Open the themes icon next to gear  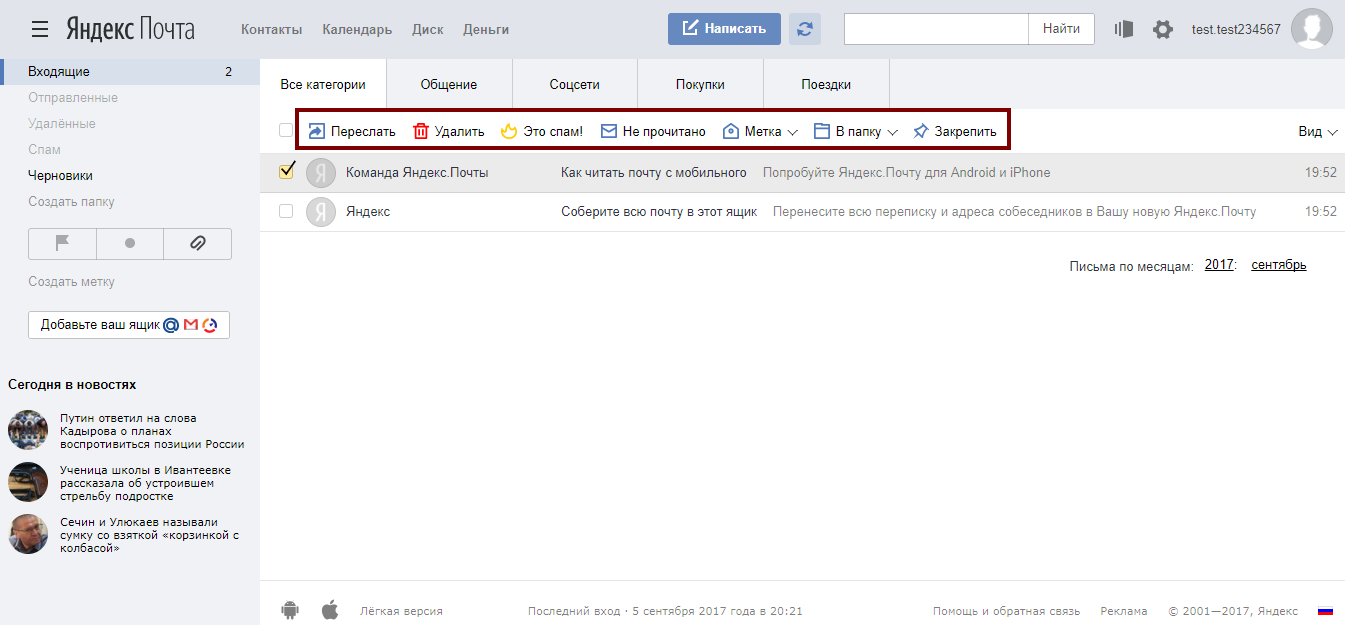pos(1125,29)
